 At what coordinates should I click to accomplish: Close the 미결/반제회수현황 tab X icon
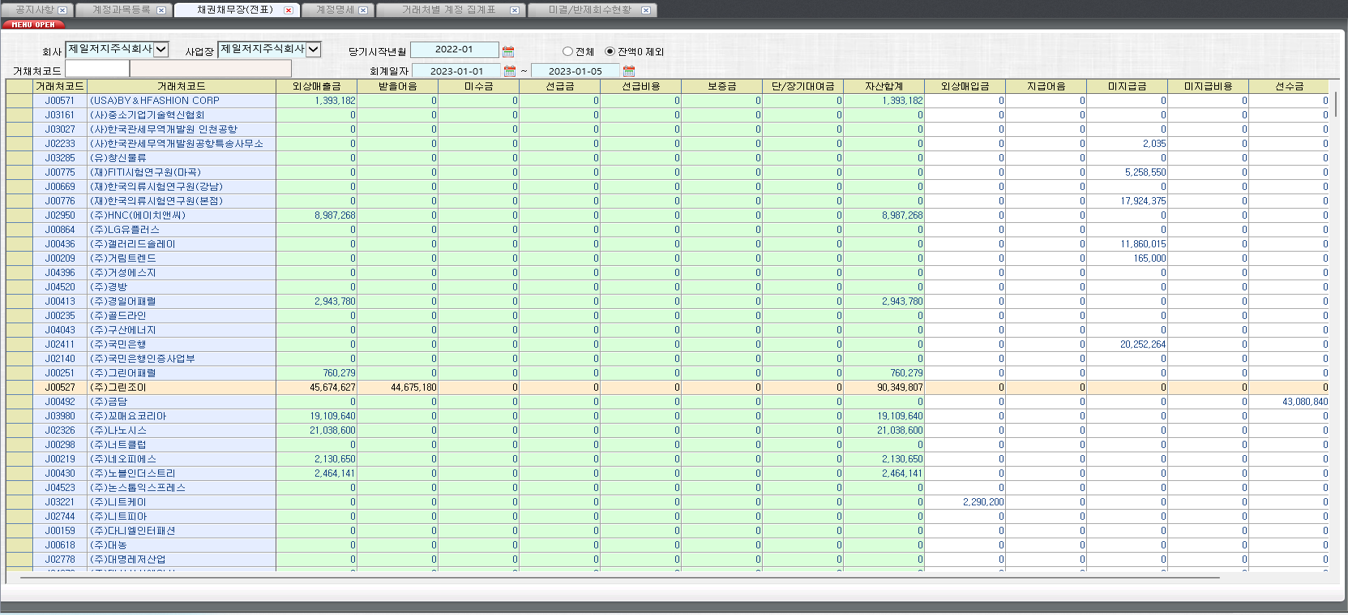pos(645,9)
